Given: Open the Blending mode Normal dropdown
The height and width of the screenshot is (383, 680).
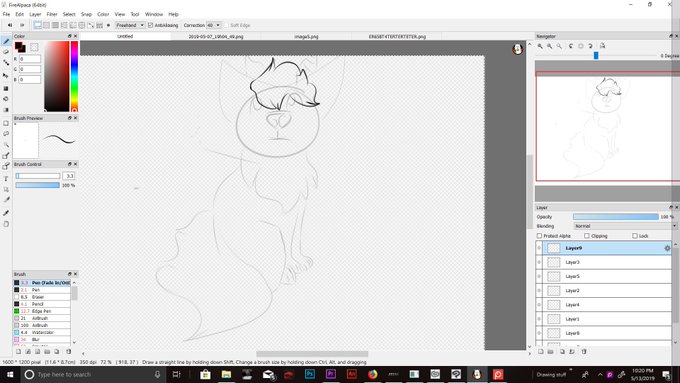Looking at the screenshot, I should click(x=625, y=226).
